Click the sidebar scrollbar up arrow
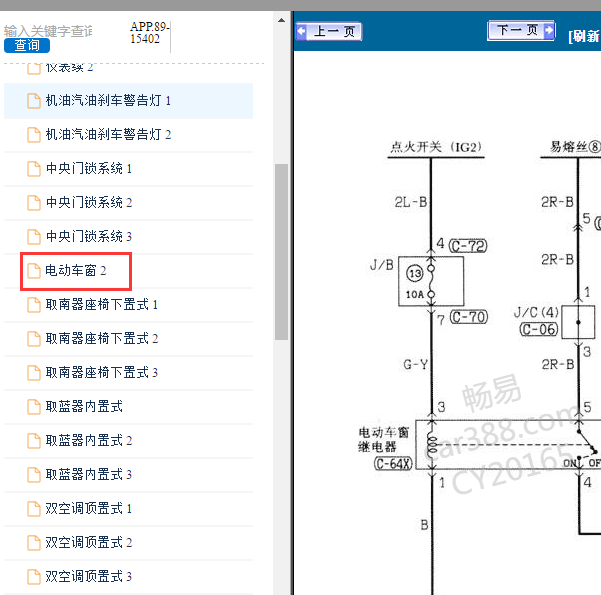This screenshot has width=601, height=595. (x=281, y=20)
